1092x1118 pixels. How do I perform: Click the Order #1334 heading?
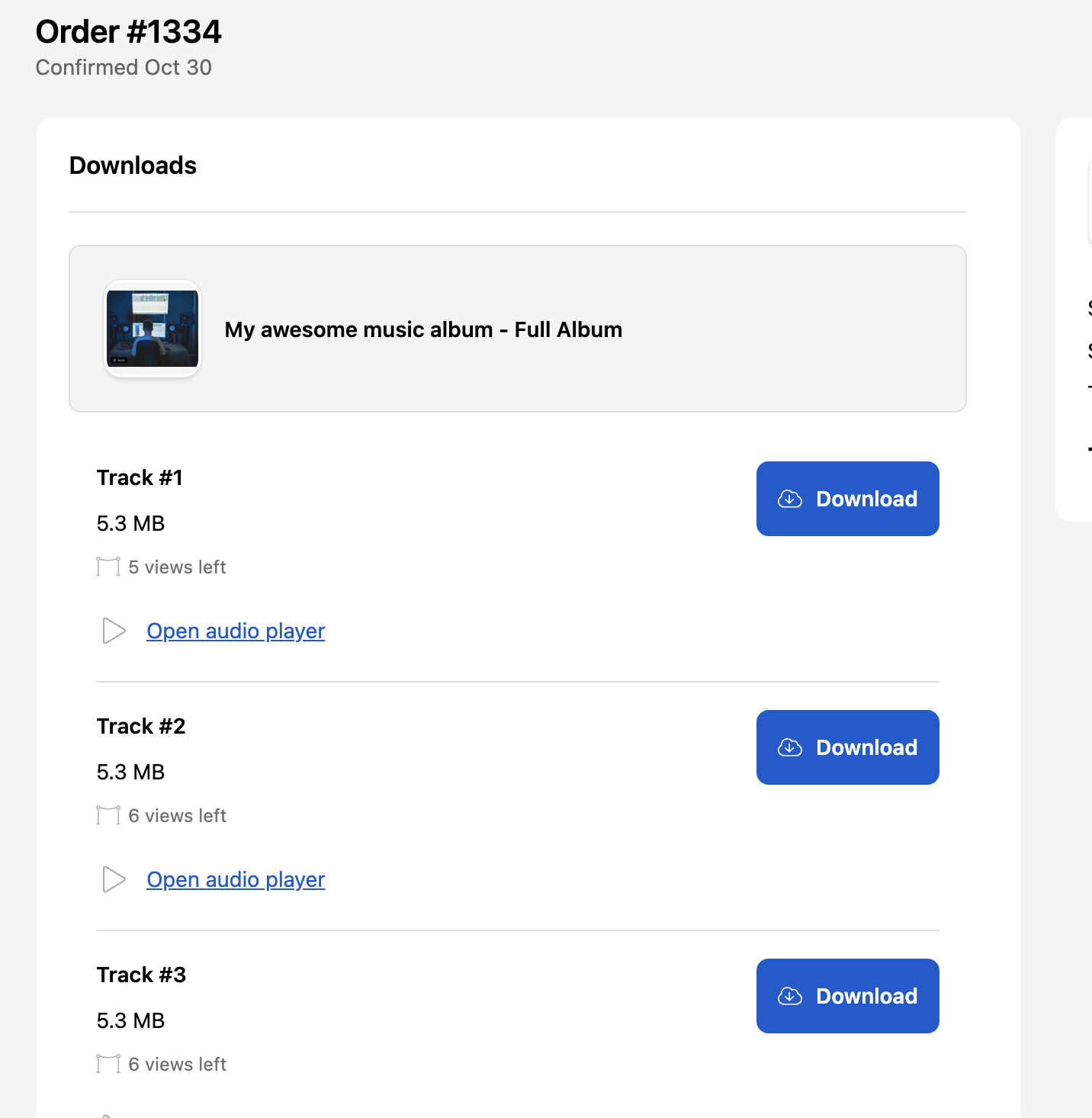pyautogui.click(x=128, y=32)
